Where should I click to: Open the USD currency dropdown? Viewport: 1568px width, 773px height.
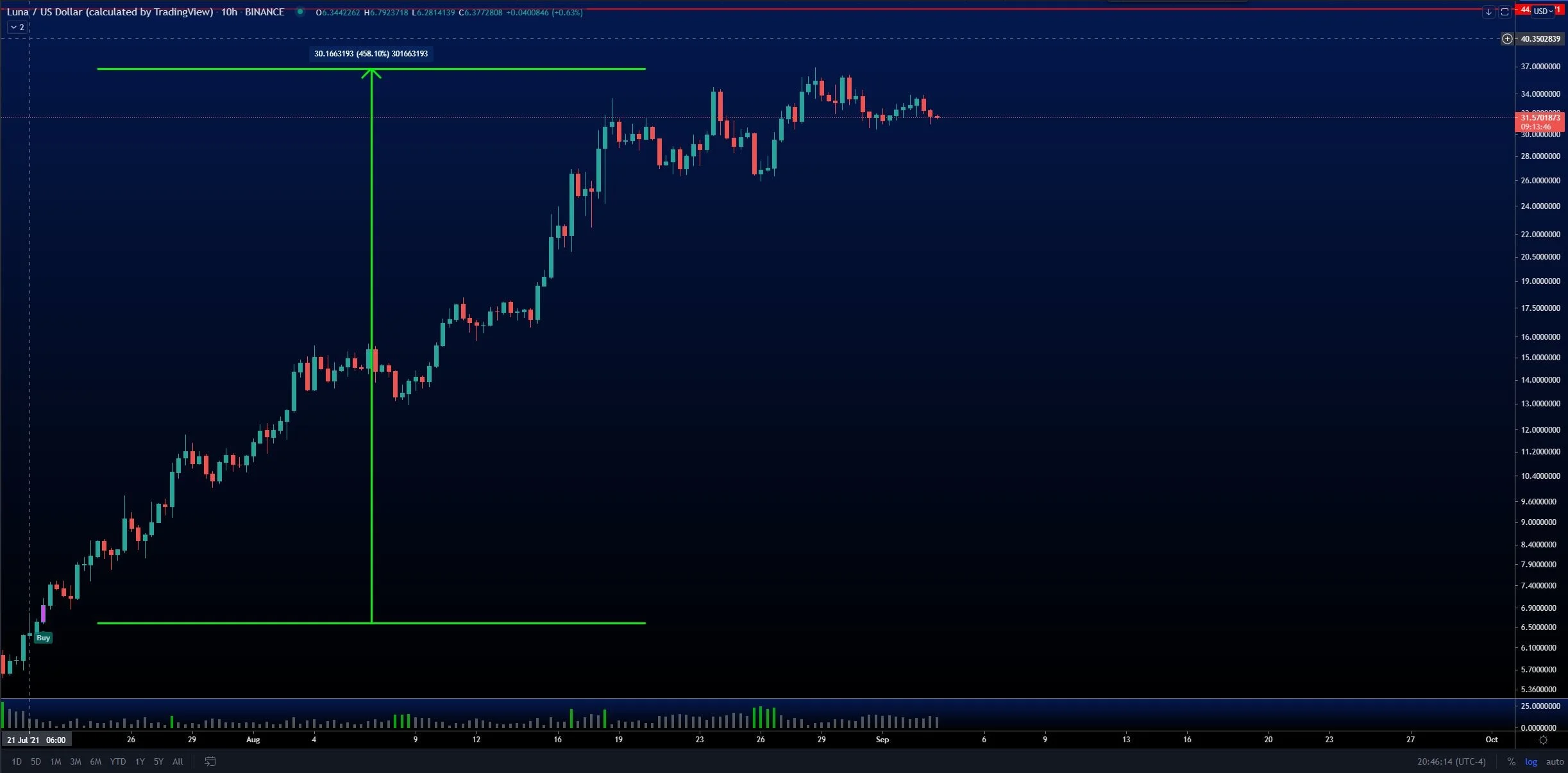pyautogui.click(x=1543, y=12)
